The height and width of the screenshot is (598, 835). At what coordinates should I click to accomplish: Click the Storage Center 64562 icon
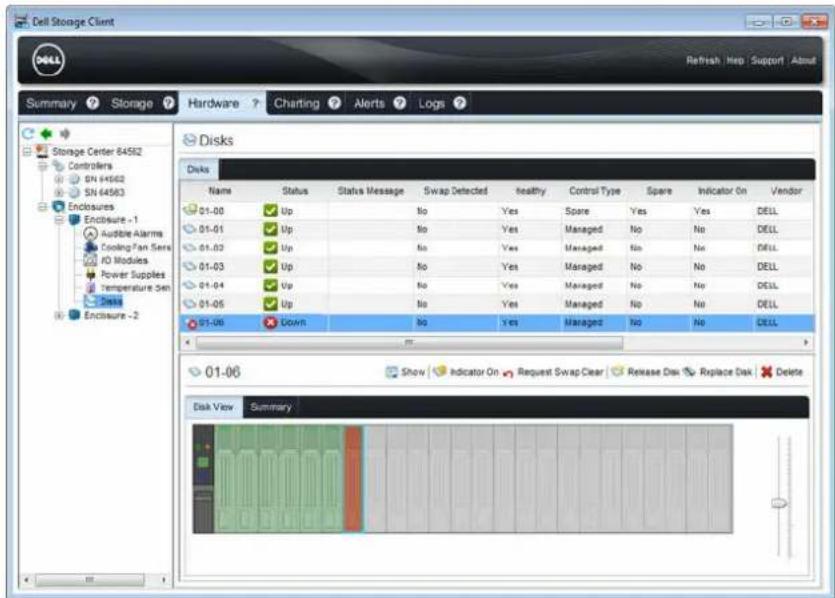42,151
